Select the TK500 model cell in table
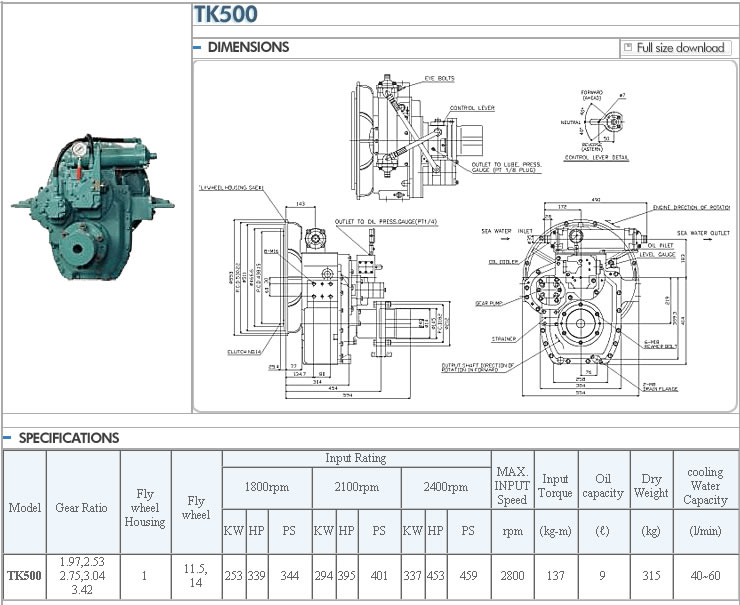The height and width of the screenshot is (605, 740). coord(25,576)
